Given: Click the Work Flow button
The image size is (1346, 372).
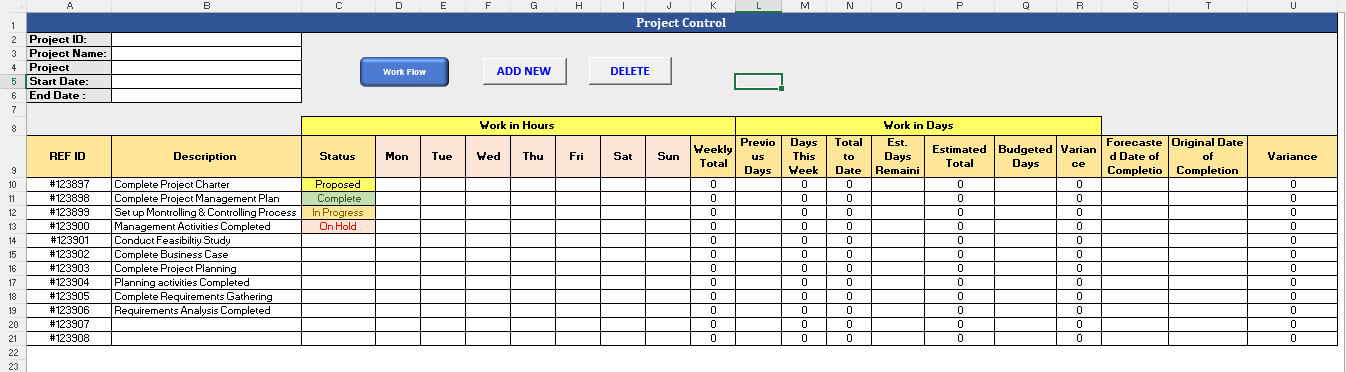Looking at the screenshot, I should coord(404,72).
